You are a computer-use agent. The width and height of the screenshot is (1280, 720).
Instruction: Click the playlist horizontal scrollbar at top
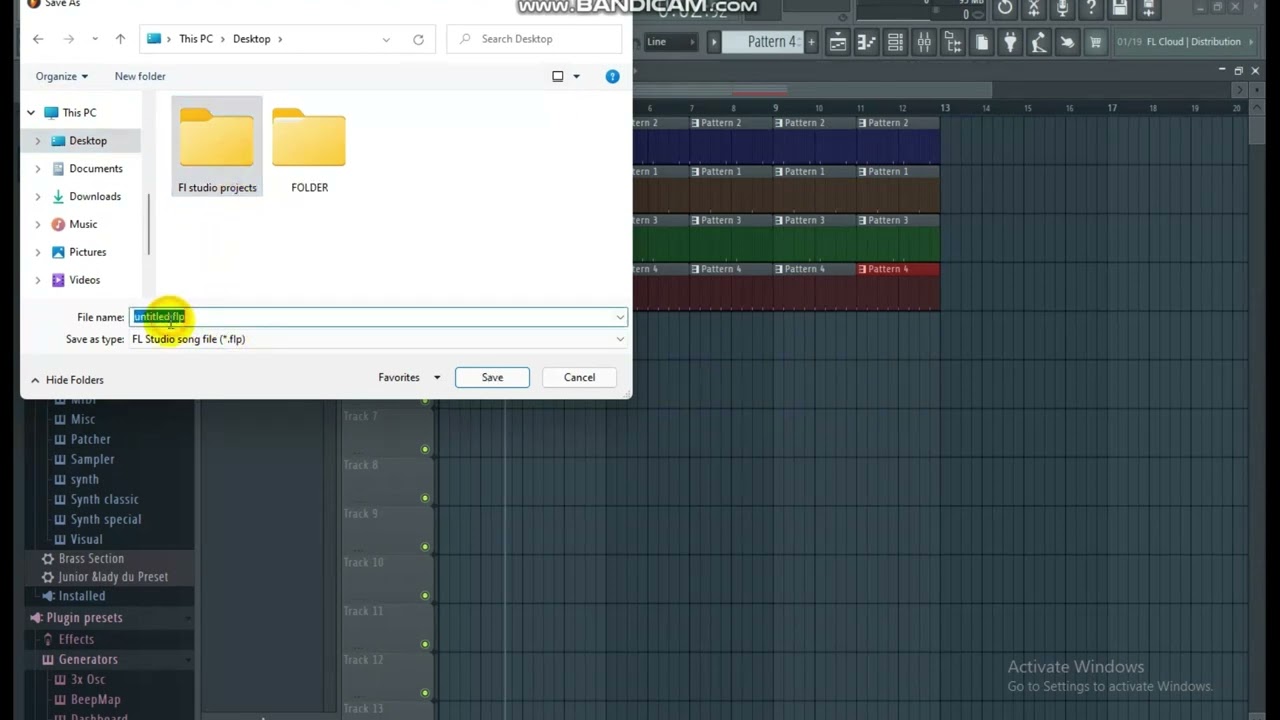coord(810,90)
